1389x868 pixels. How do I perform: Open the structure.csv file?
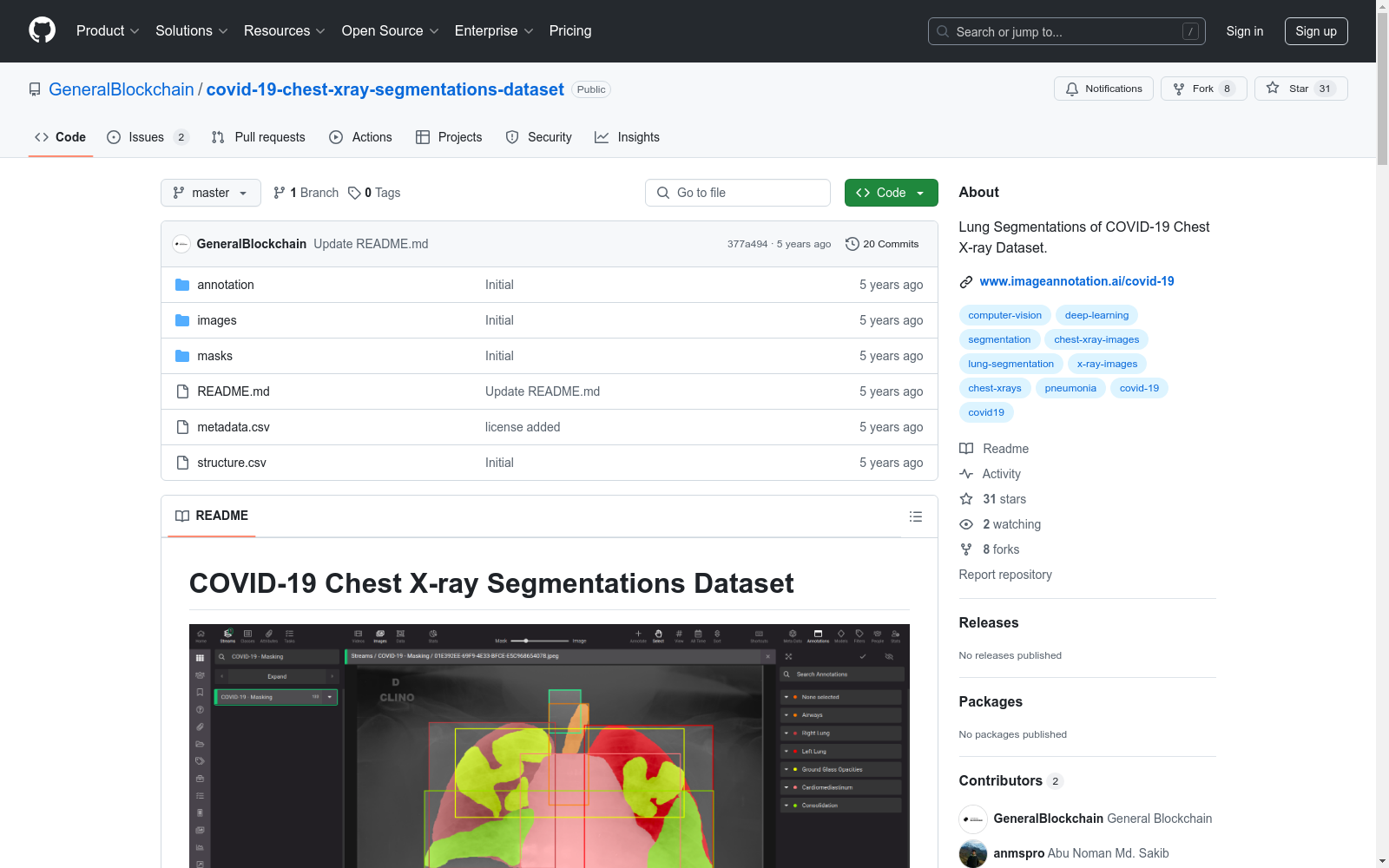coord(232,463)
